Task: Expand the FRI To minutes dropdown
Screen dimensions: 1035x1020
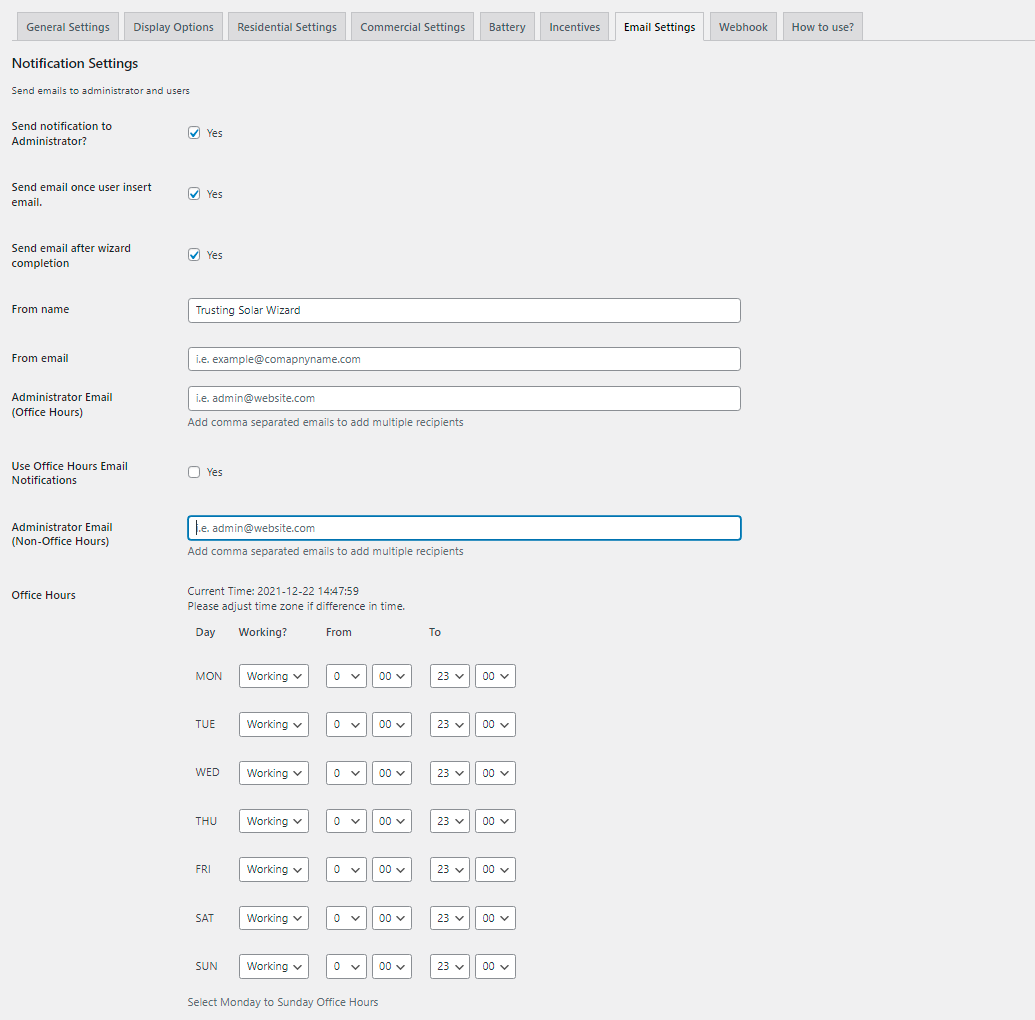Action: coord(495,870)
